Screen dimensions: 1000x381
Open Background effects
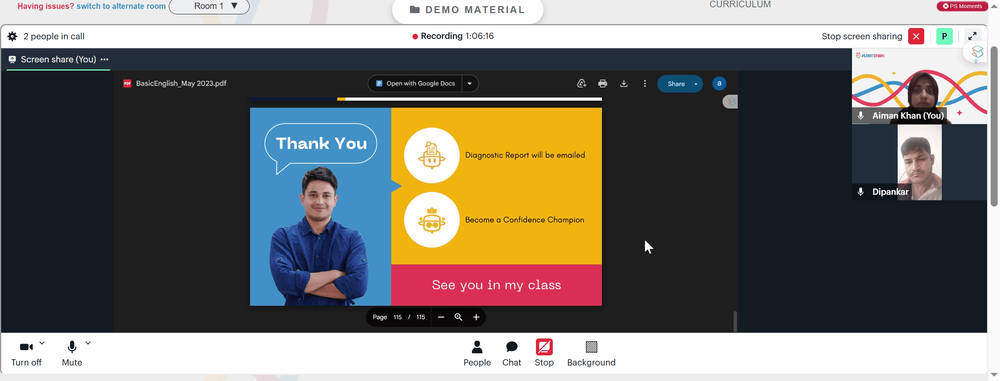(x=591, y=354)
